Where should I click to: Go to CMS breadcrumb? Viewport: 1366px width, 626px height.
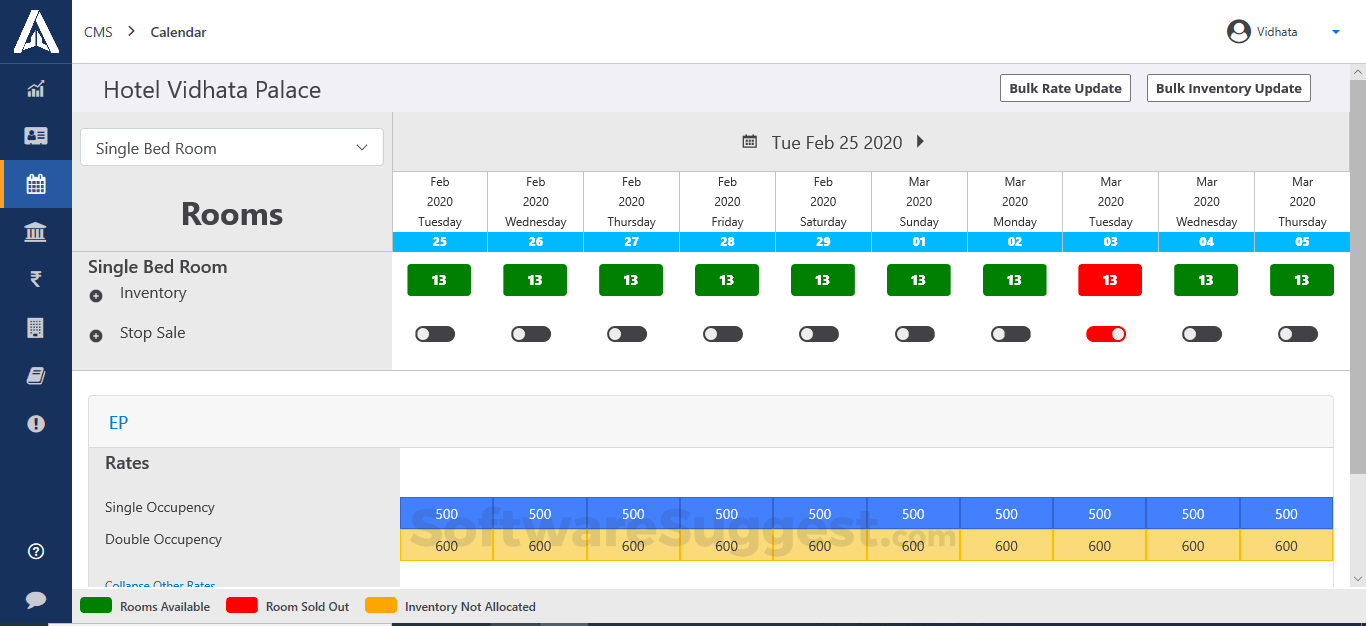point(98,32)
